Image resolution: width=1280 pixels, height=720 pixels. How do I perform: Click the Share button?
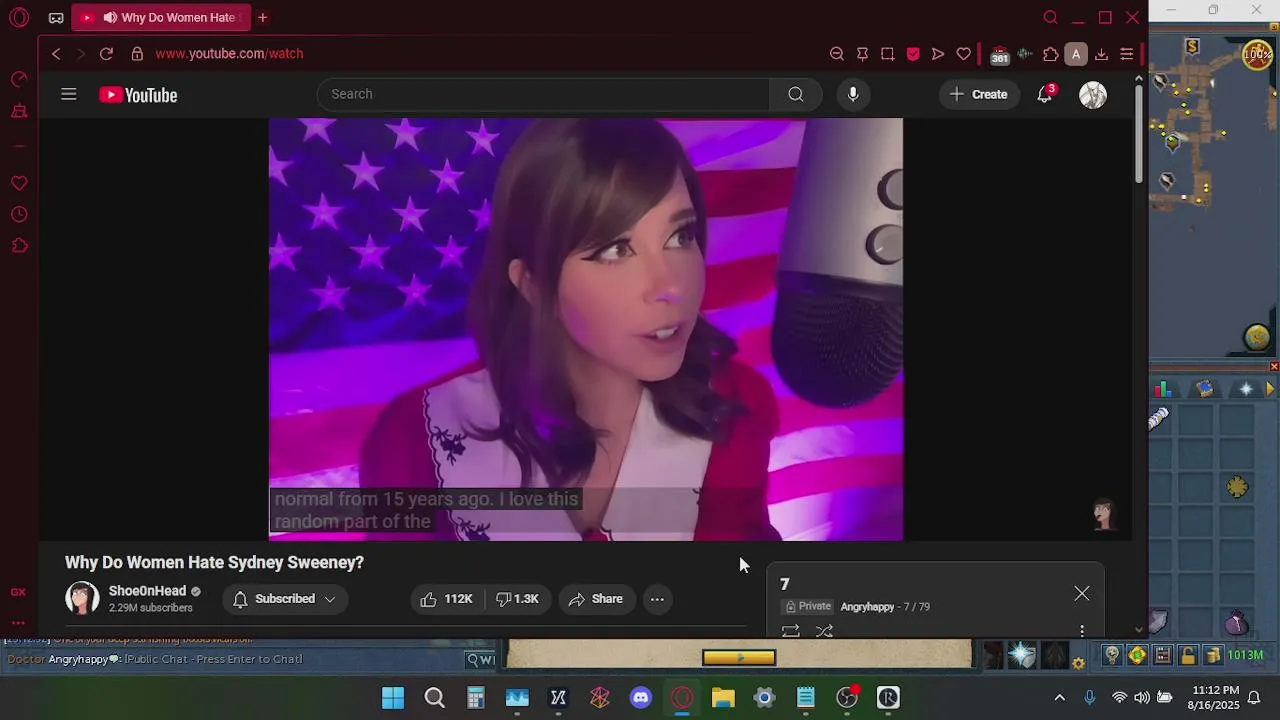tap(596, 599)
